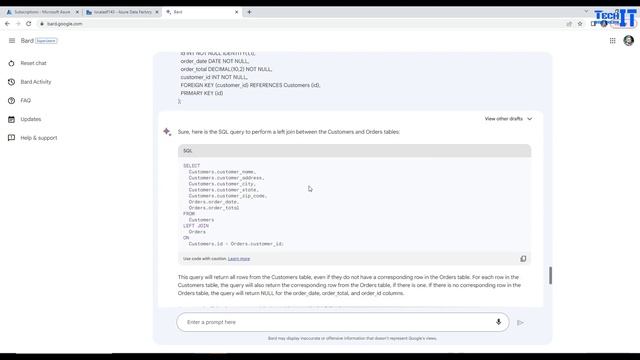Viewport: 640px width, 360px height.
Task: Click the Learn more link
Action: pos(239,259)
